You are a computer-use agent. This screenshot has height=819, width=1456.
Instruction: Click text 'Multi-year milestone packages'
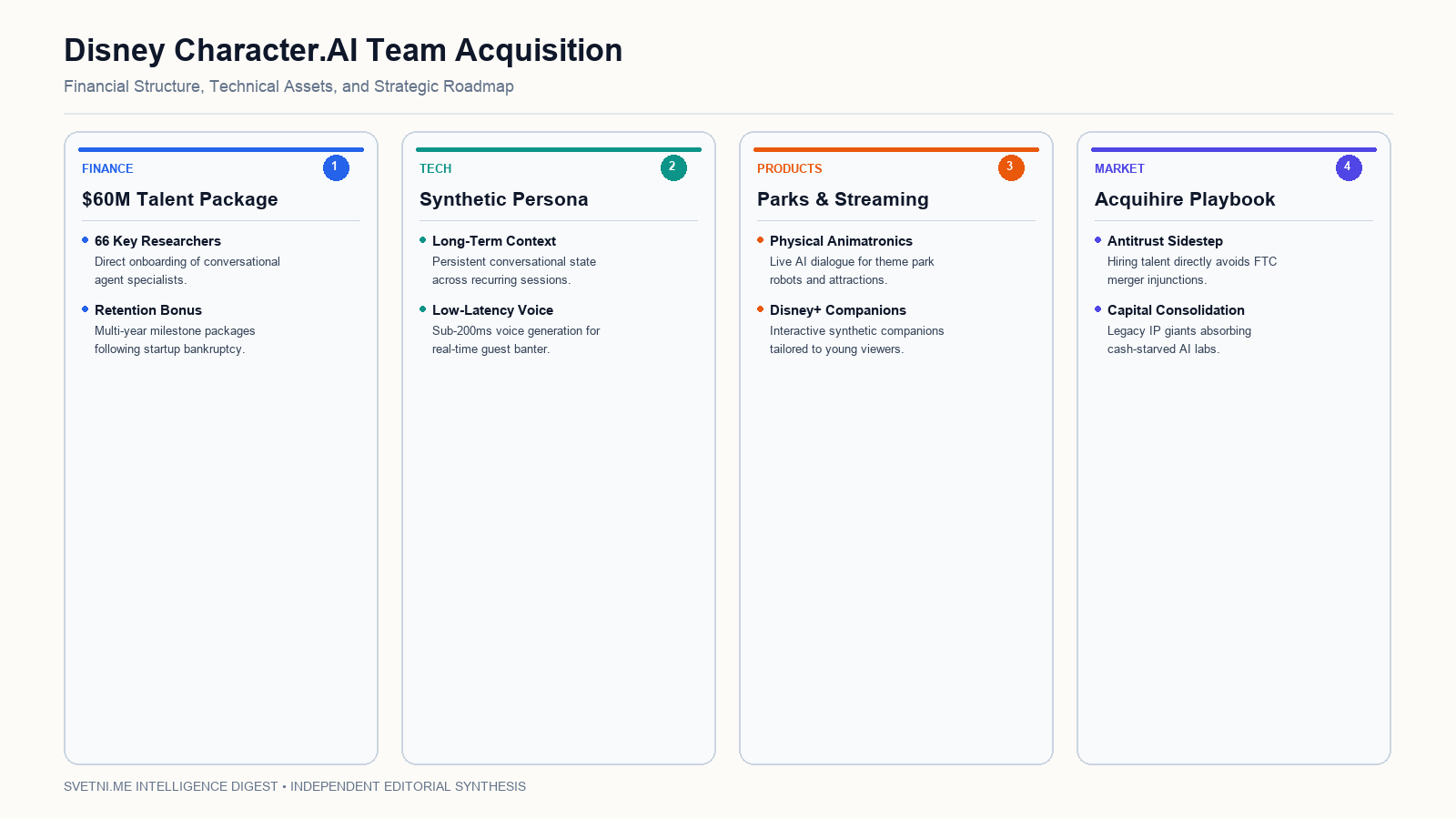[x=175, y=330]
